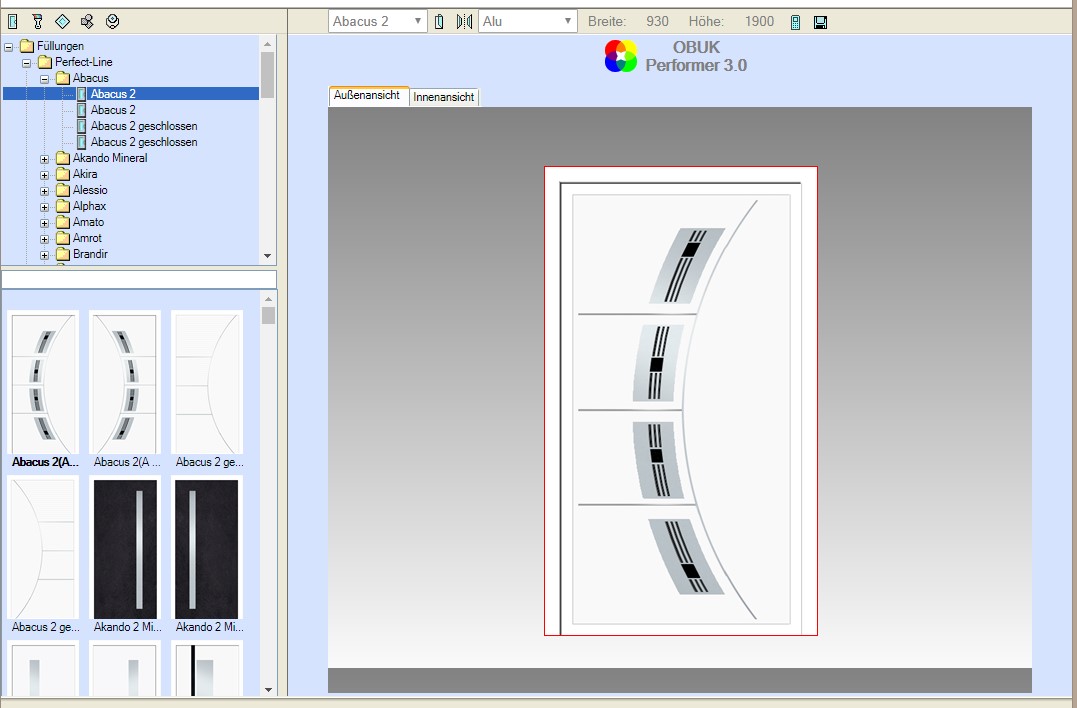The width and height of the screenshot is (1077, 708).
Task: Switch to the Außenansicht tab
Action: [369, 95]
